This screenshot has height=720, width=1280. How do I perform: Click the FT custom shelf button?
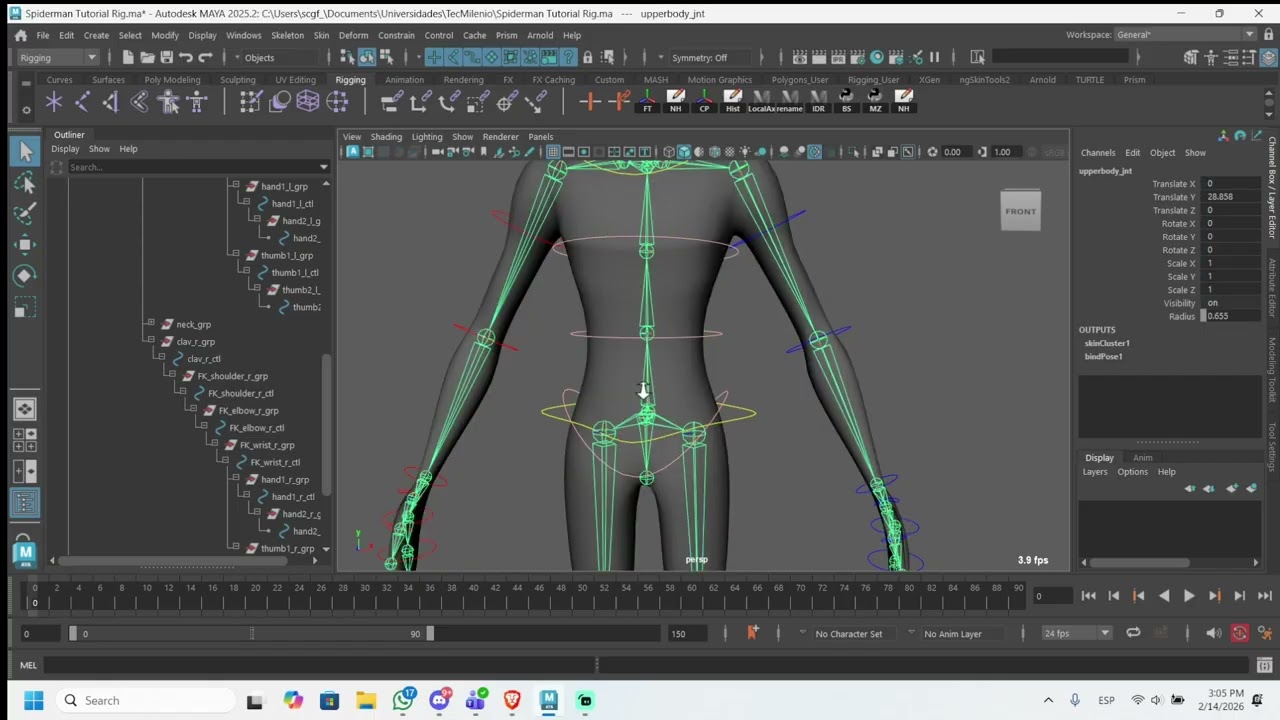[x=647, y=101]
